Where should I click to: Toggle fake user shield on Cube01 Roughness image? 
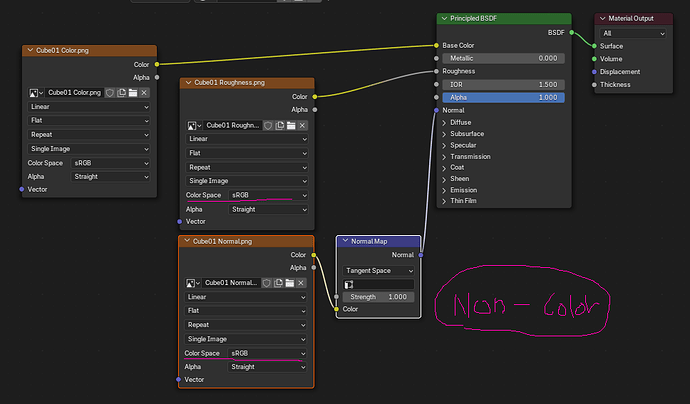pos(268,125)
